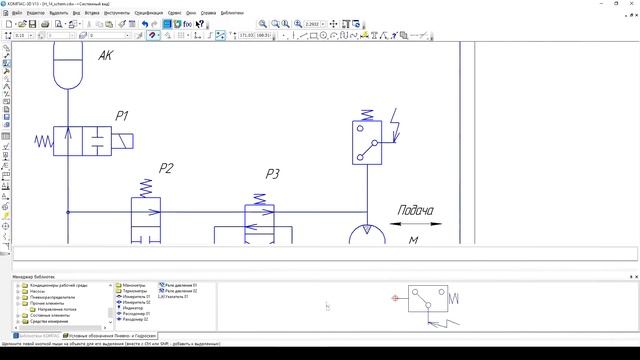This screenshot has width=640, height=360.
Task: Select the text insertion tool
Action: (374, 36)
